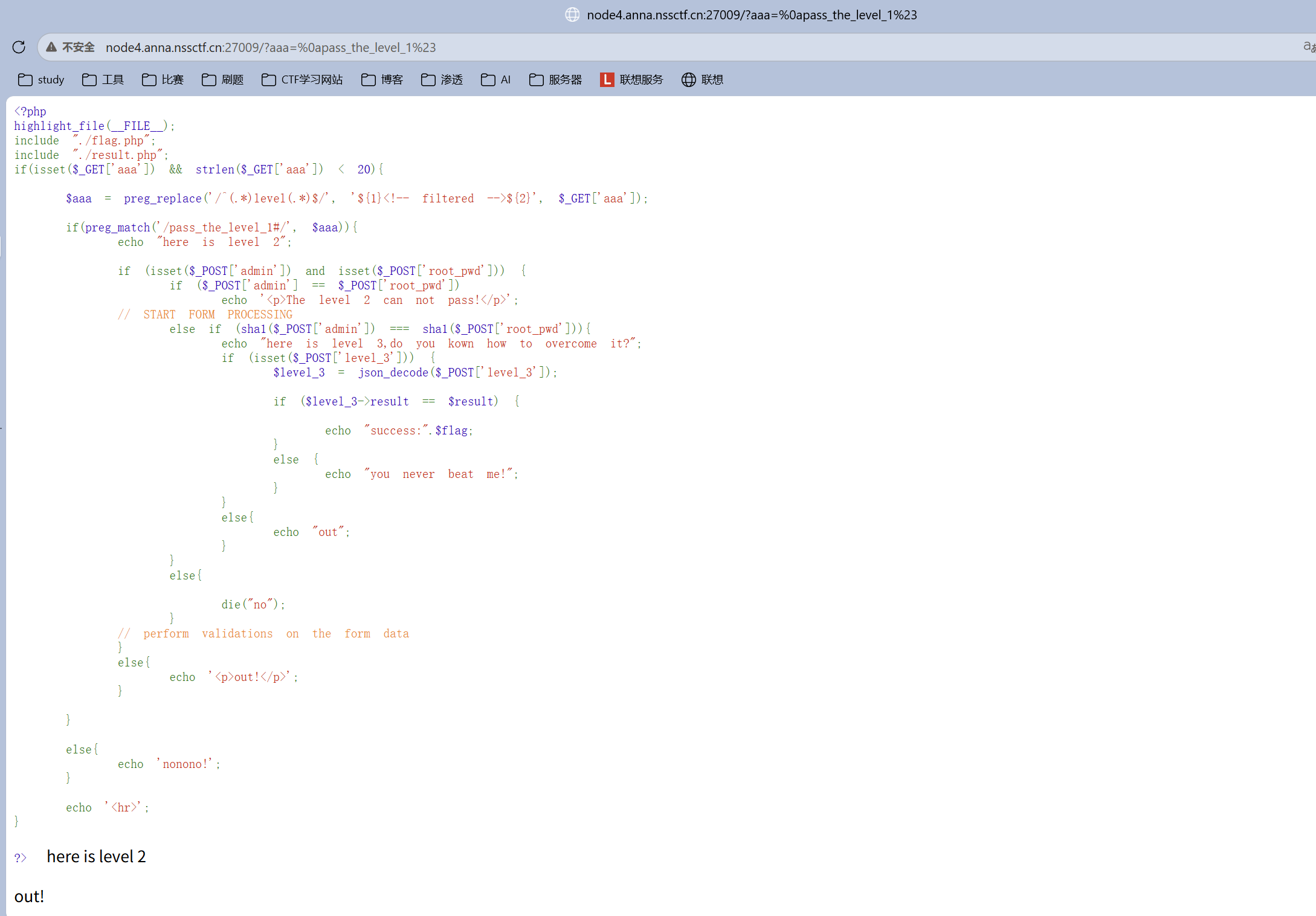Screen dimensions: 1316x916
Task: Click the 'here is level 2' page output
Action: click(x=96, y=856)
